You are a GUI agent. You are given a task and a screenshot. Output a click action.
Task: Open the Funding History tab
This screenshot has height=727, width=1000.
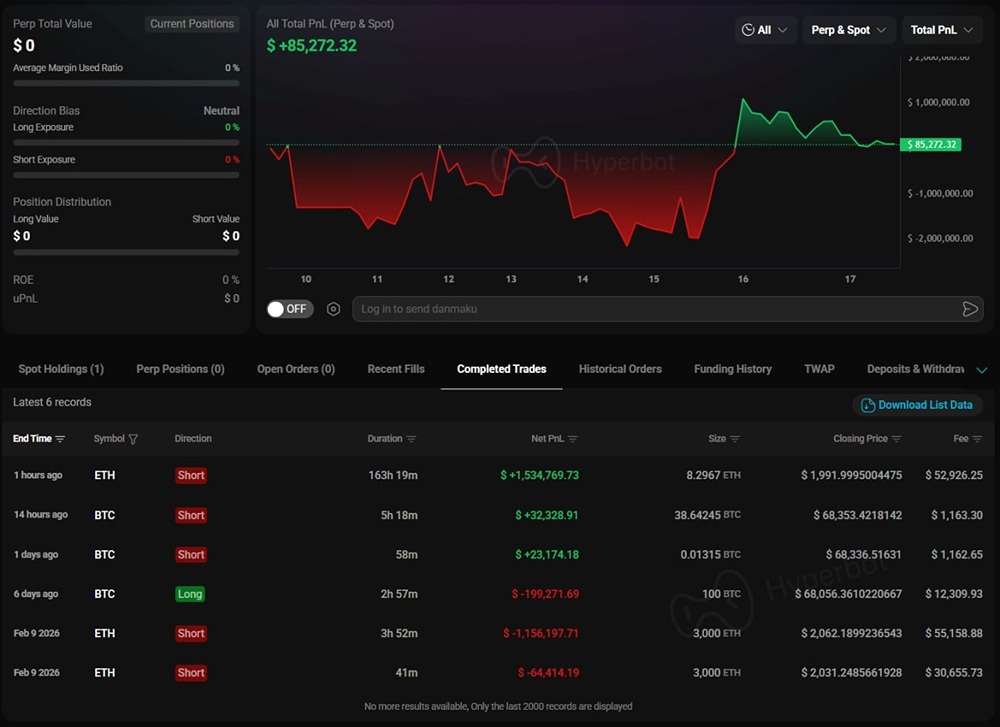pos(732,369)
